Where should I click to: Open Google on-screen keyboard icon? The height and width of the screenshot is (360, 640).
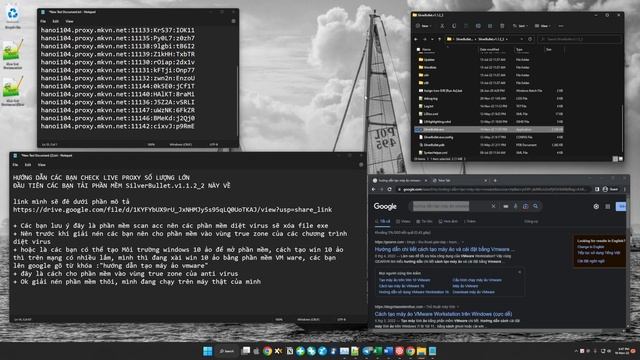pyautogui.click(x=506, y=207)
